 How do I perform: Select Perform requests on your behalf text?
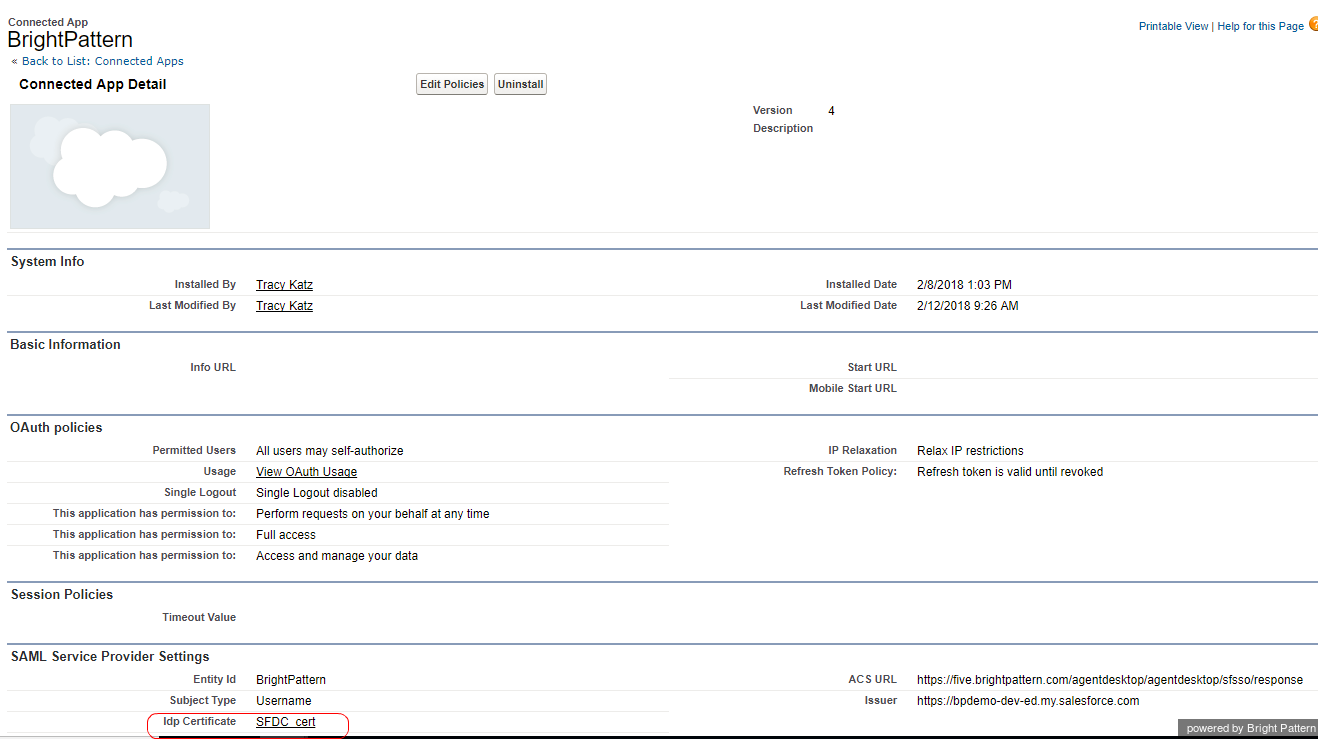[x=373, y=514]
